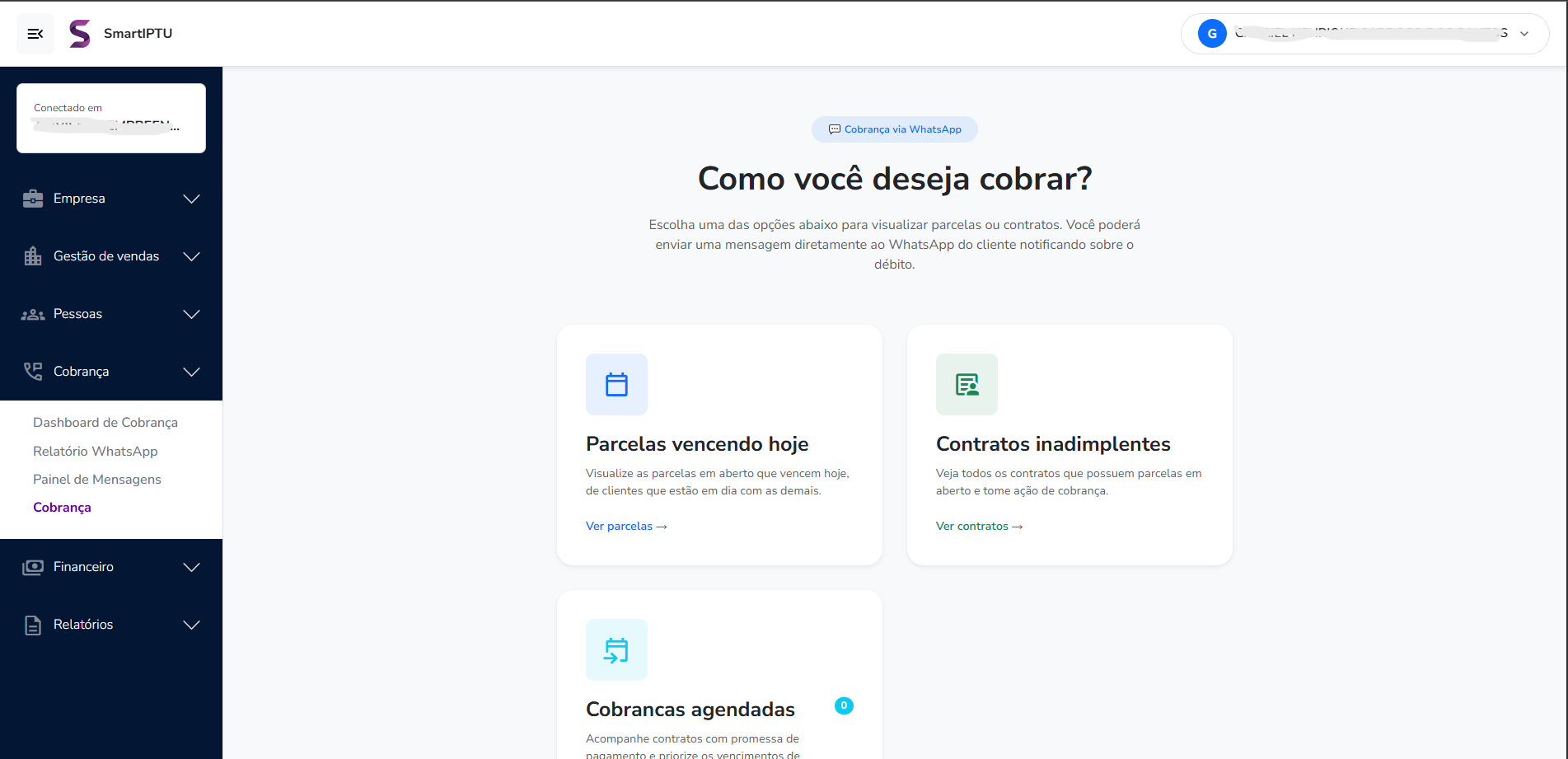Select the active Cobrança submenu item
Viewport: 1568px width, 759px height.
tap(62, 508)
